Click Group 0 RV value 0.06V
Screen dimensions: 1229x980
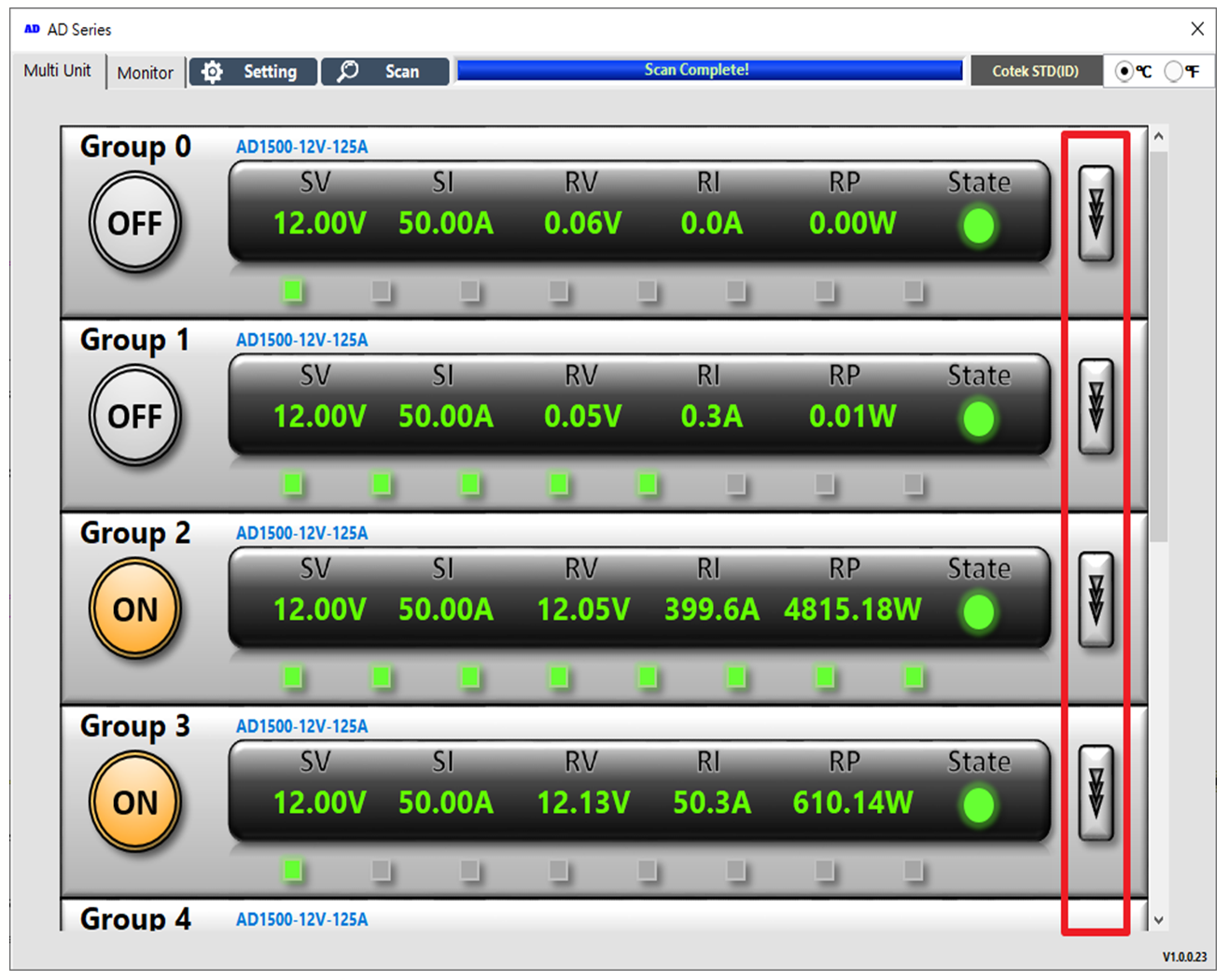[x=583, y=223]
